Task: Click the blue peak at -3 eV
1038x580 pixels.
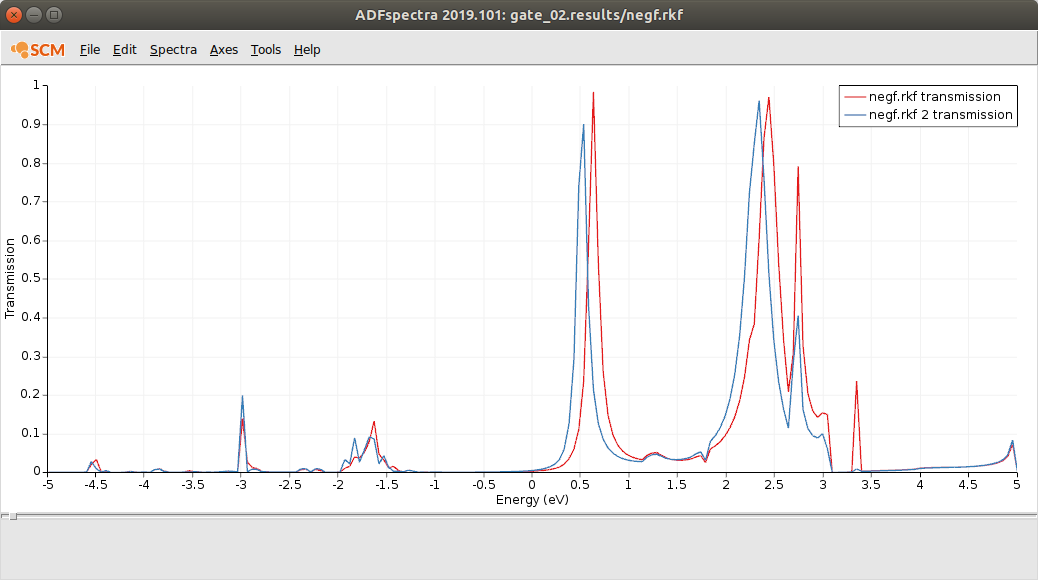Action: 242,397
